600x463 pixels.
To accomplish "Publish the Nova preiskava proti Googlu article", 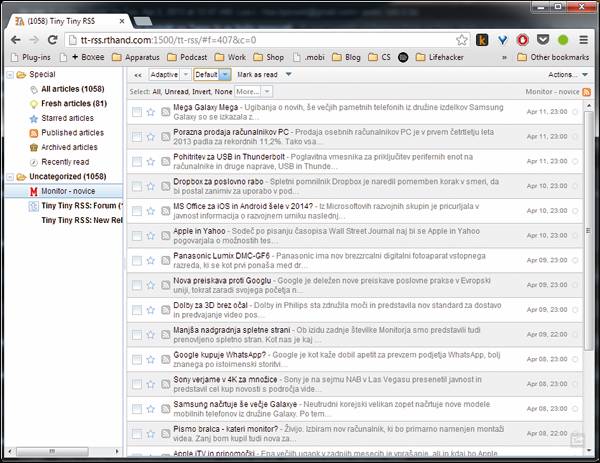I will coord(165,285).
